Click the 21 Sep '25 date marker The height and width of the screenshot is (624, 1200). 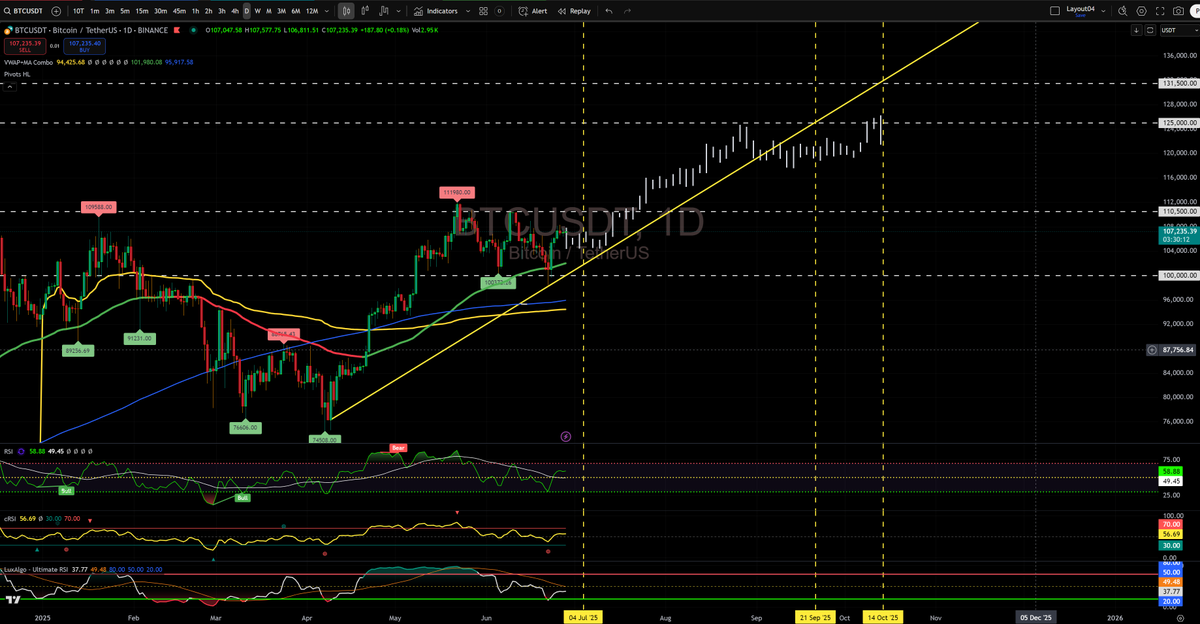pos(815,618)
